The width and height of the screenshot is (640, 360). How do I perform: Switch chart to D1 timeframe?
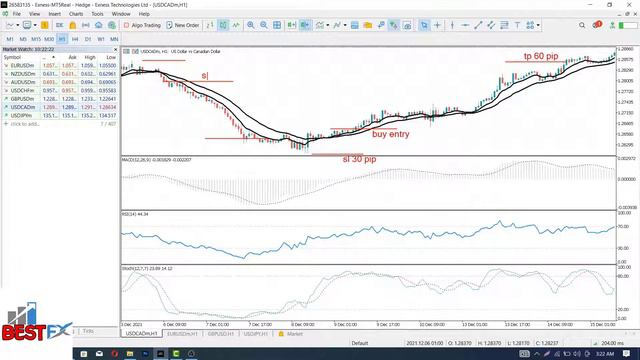(x=88, y=39)
